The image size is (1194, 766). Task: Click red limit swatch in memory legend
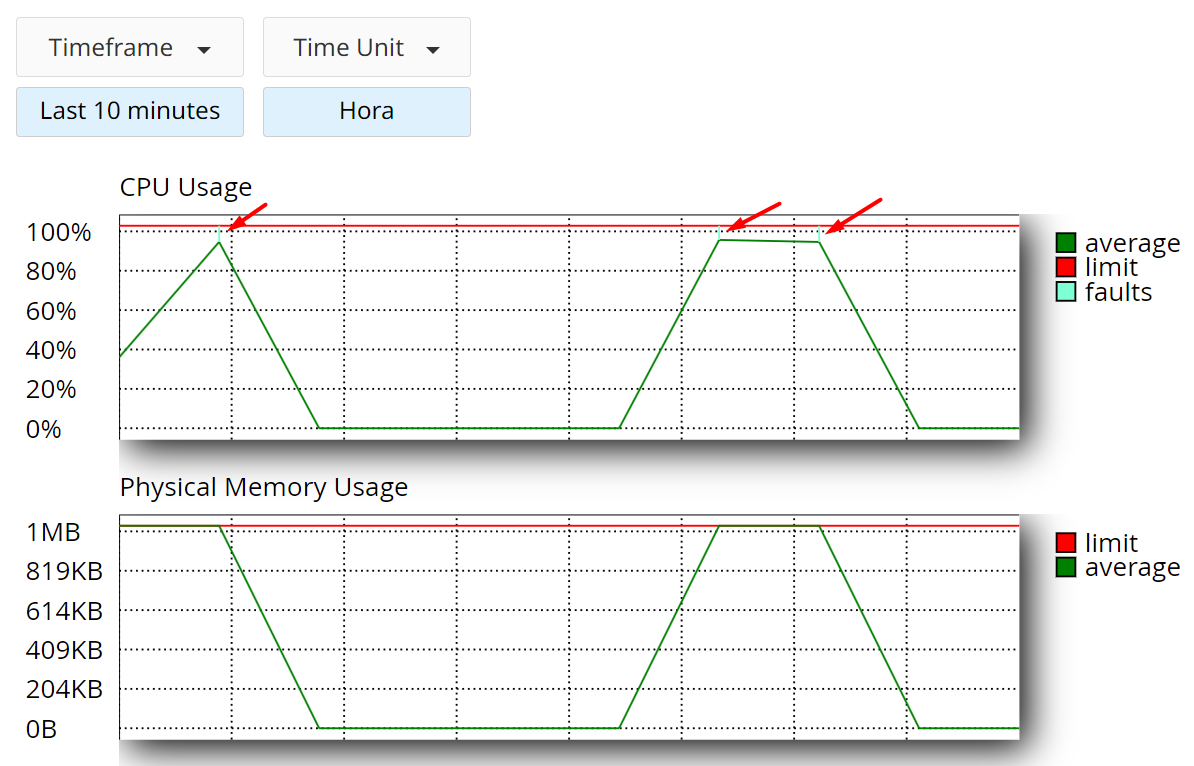click(1066, 543)
